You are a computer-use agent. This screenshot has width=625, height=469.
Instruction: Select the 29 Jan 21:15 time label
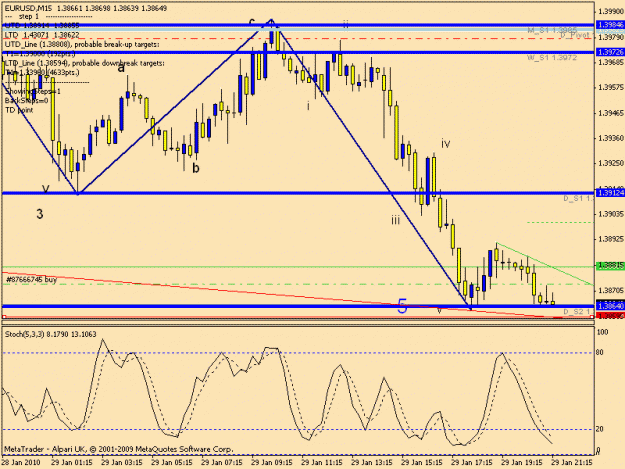tap(572, 463)
